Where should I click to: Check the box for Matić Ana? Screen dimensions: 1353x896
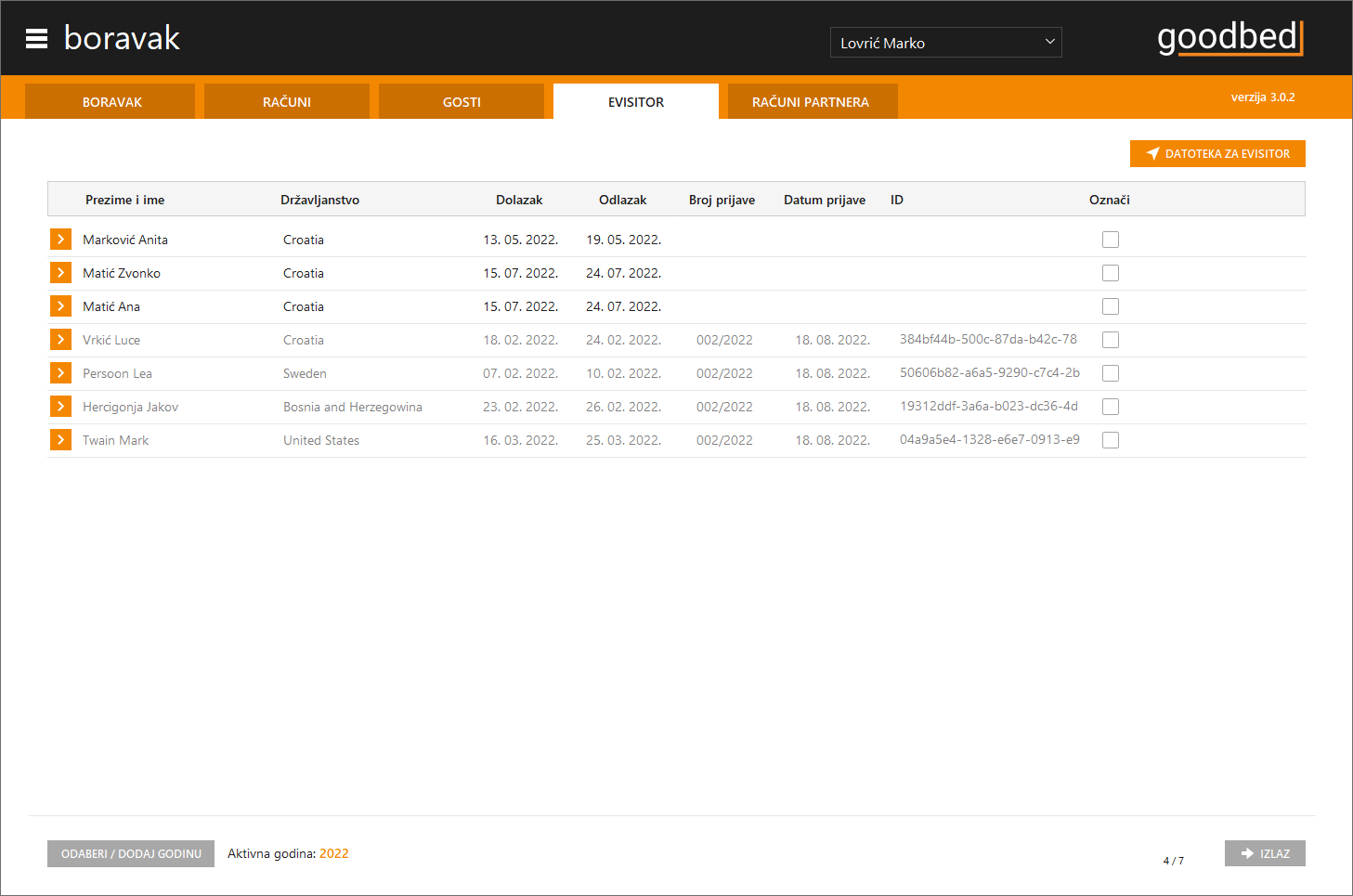tap(1111, 306)
